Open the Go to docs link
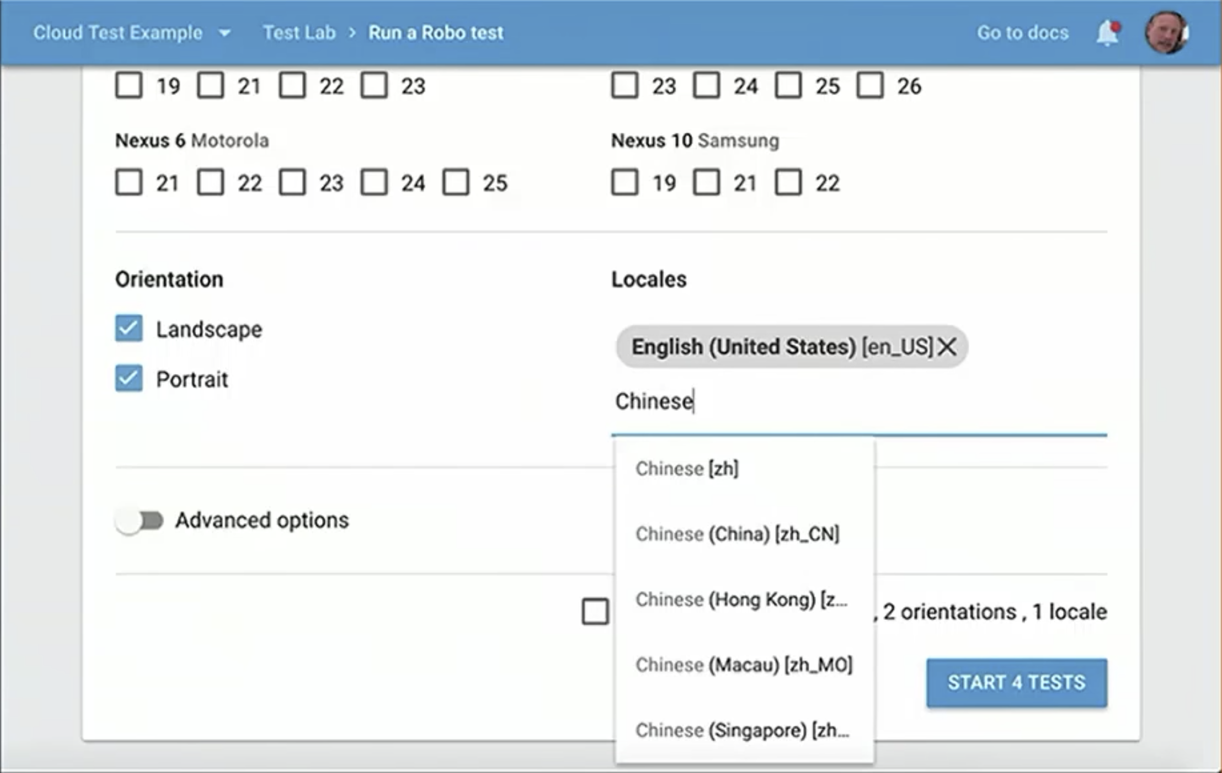Image resolution: width=1222 pixels, height=773 pixels. [1022, 32]
